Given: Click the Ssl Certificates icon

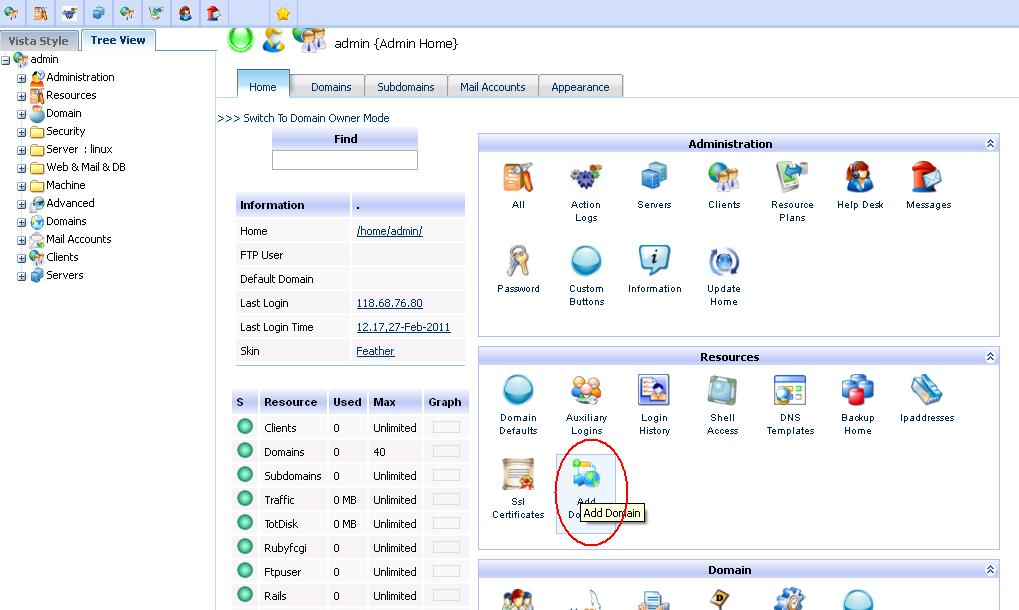Looking at the screenshot, I should coord(518,474).
